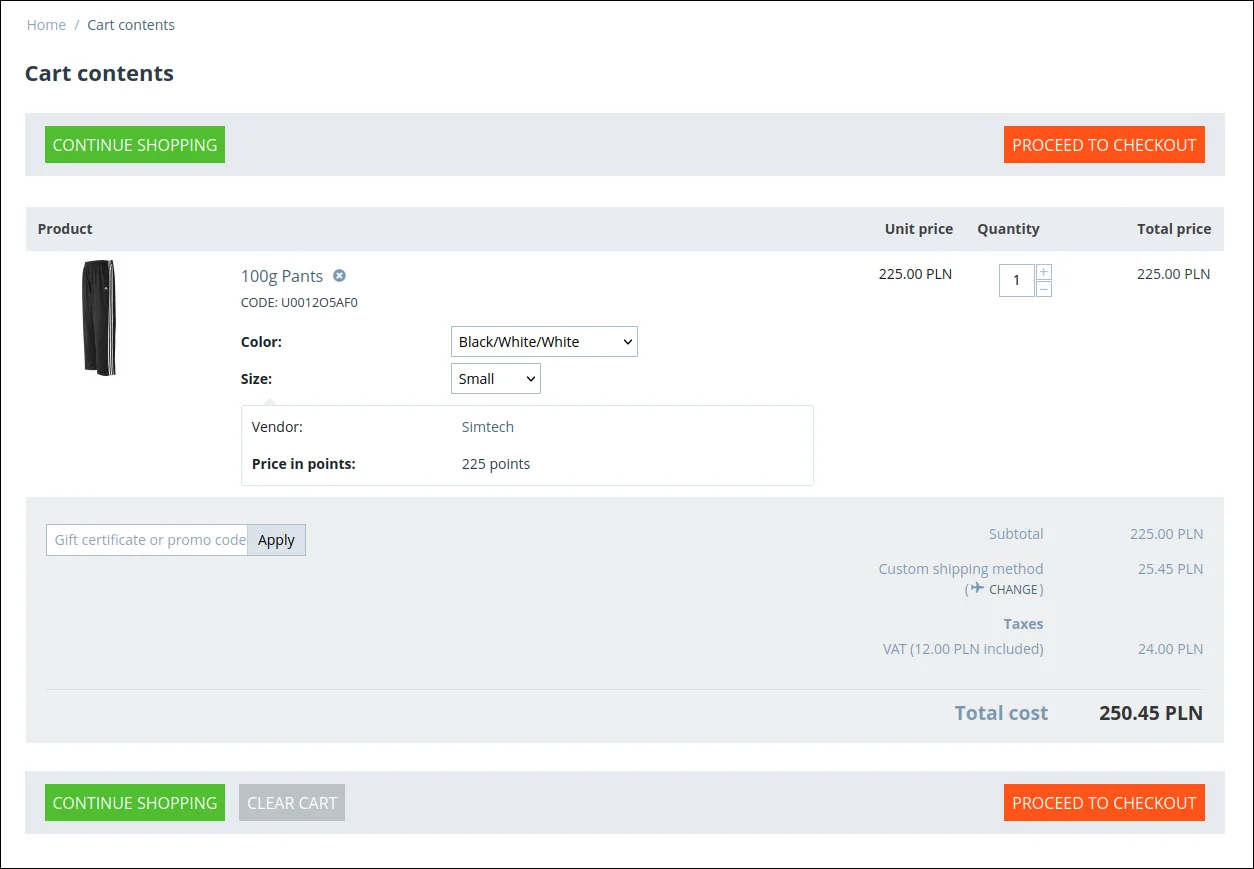Focus the gift certificate or promo code field
This screenshot has height=869, width=1254.
pos(147,540)
